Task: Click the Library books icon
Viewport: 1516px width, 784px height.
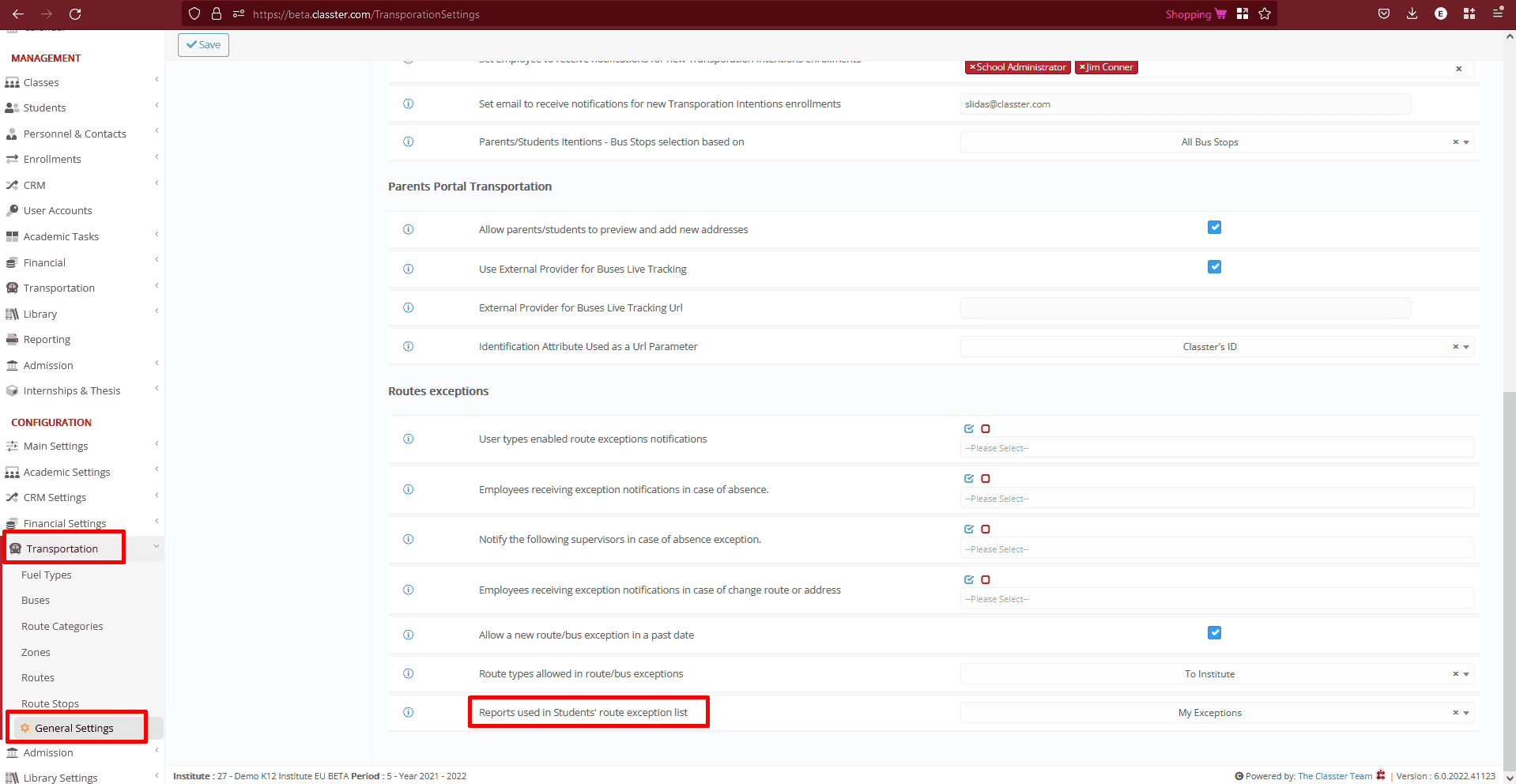Action: (x=12, y=314)
